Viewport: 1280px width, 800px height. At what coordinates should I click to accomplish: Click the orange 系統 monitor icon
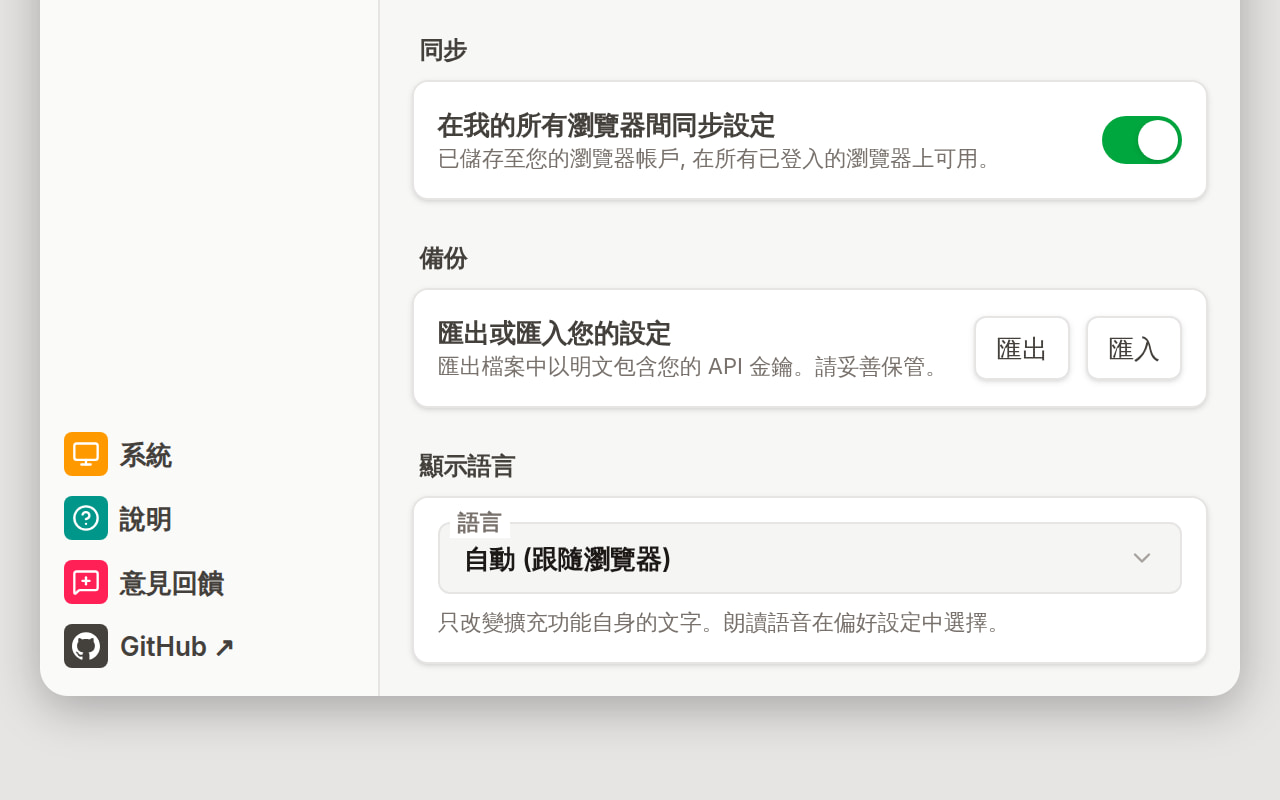[x=86, y=454]
